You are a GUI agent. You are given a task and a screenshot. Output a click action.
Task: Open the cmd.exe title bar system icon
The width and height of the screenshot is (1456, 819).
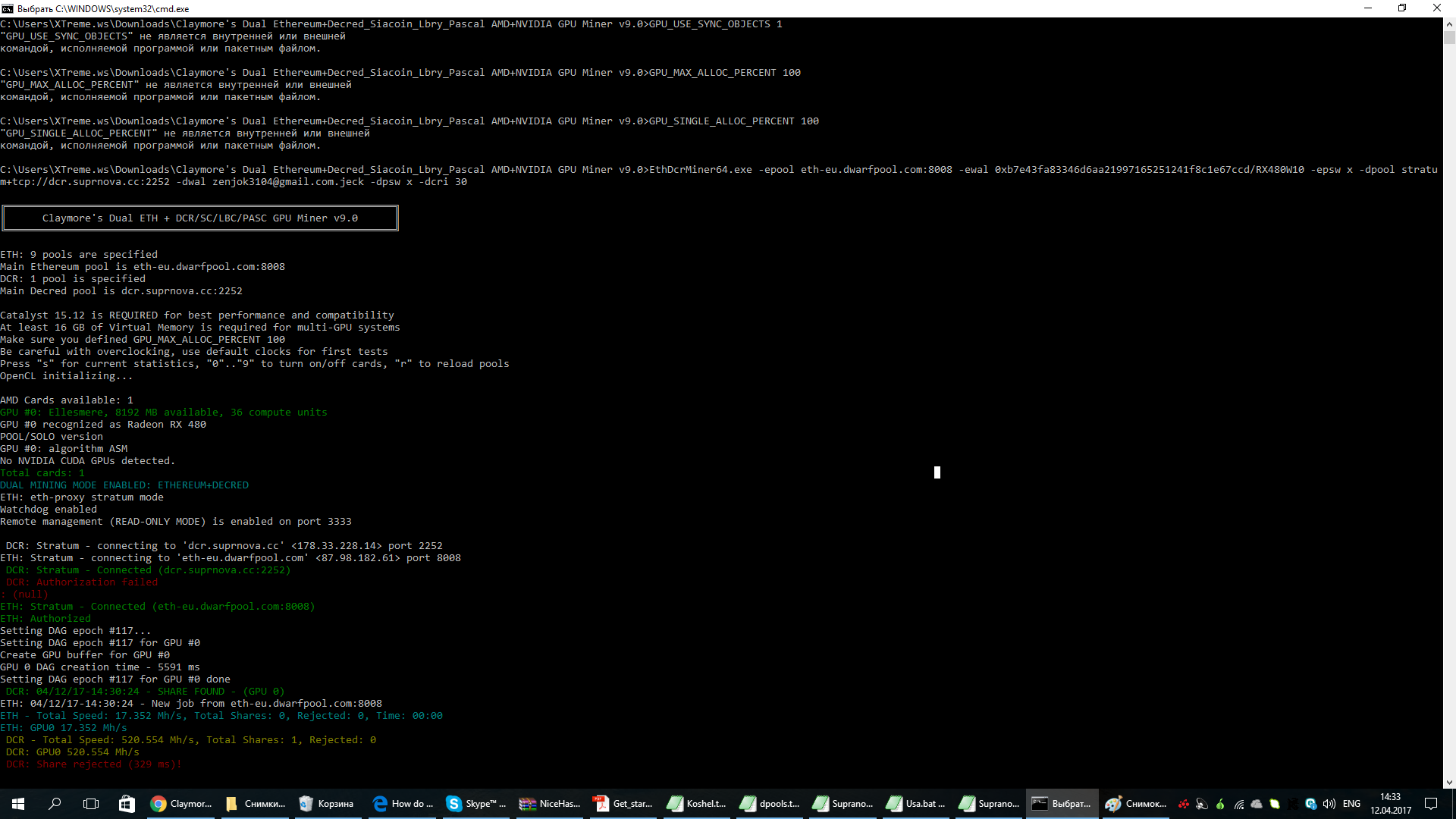click(8, 8)
